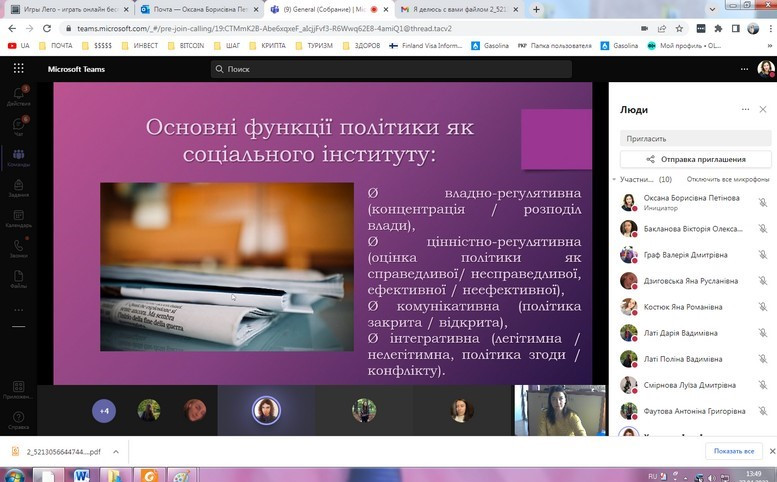Toggle microphone for Костюк Яна Романівна

(x=763, y=307)
